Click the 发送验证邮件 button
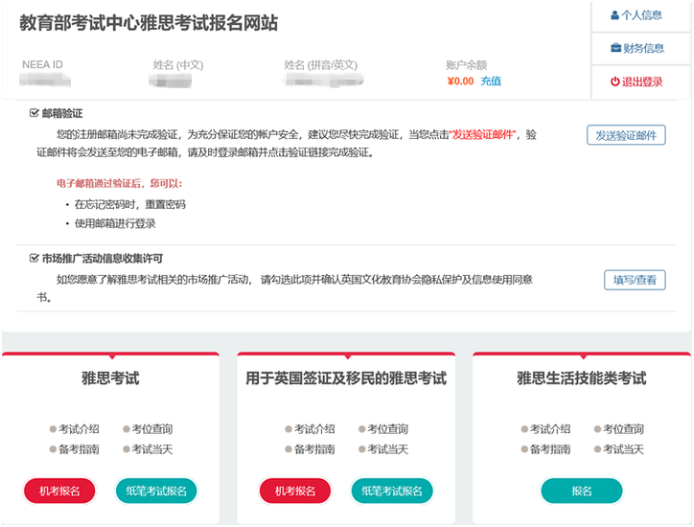This screenshot has height=527, width=694. [626, 135]
